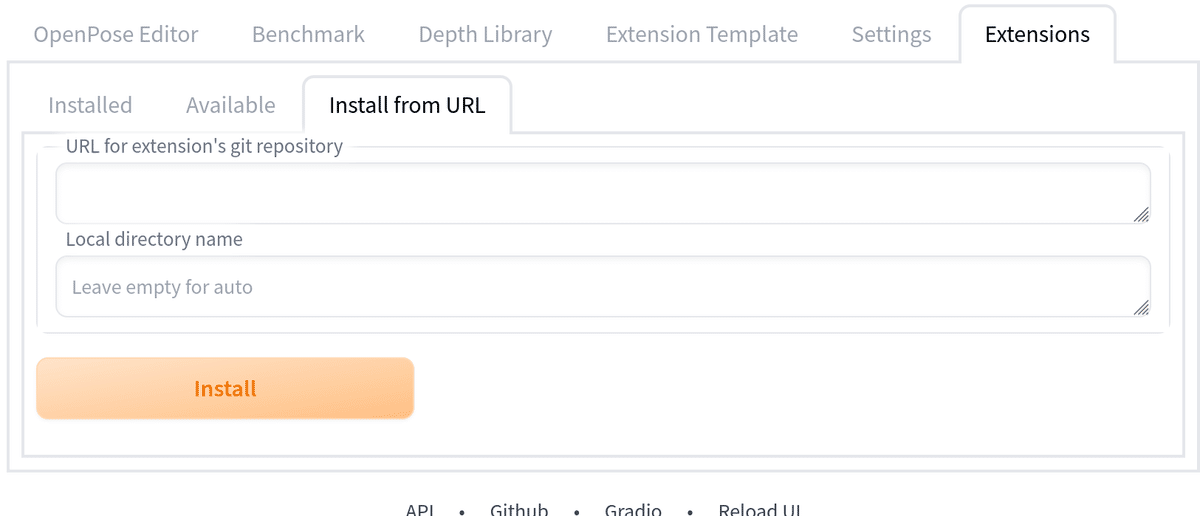
Task: Switch to the Available extensions sub-tab
Action: click(230, 105)
